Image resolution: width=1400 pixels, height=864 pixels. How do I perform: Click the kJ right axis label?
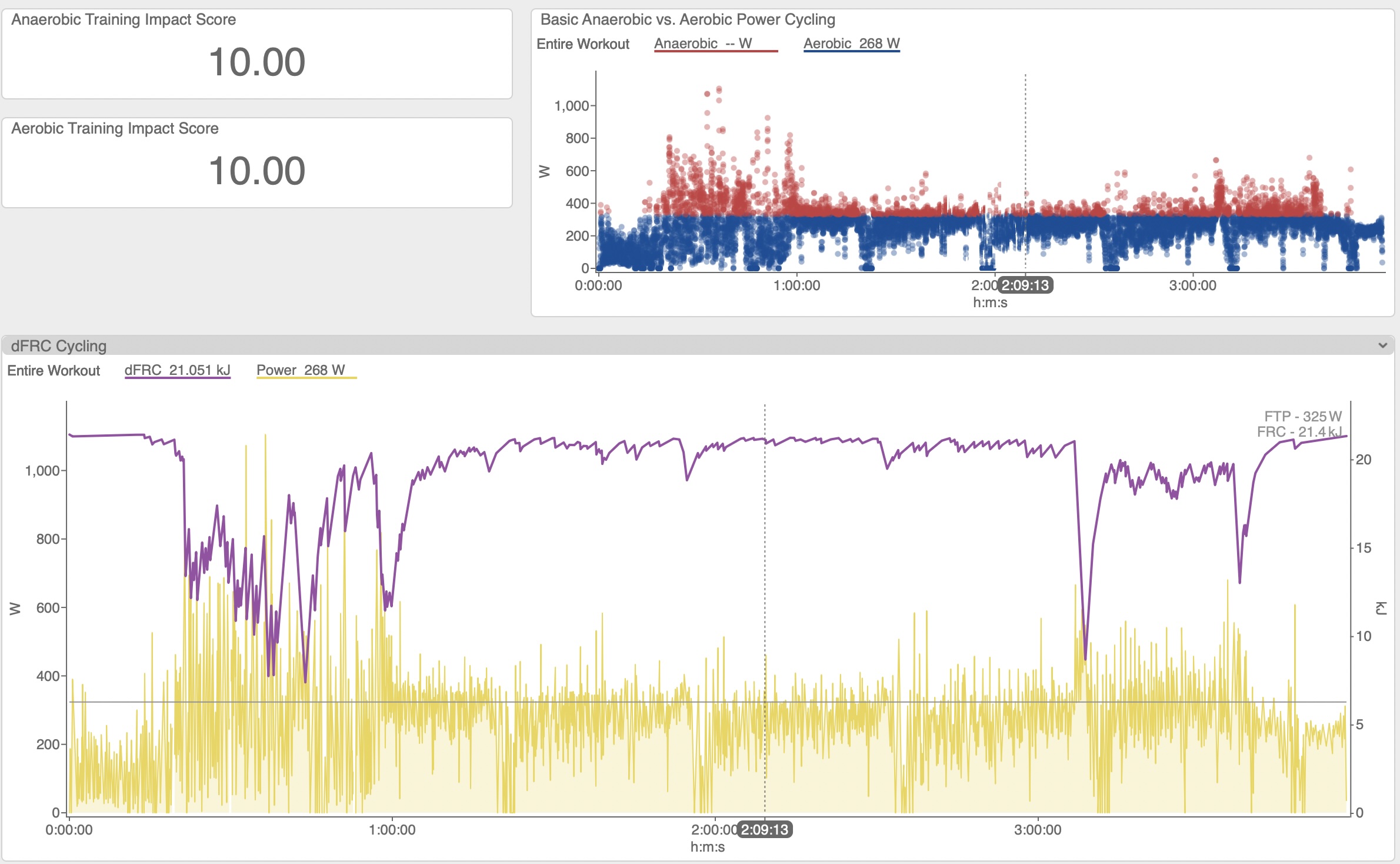point(1382,608)
